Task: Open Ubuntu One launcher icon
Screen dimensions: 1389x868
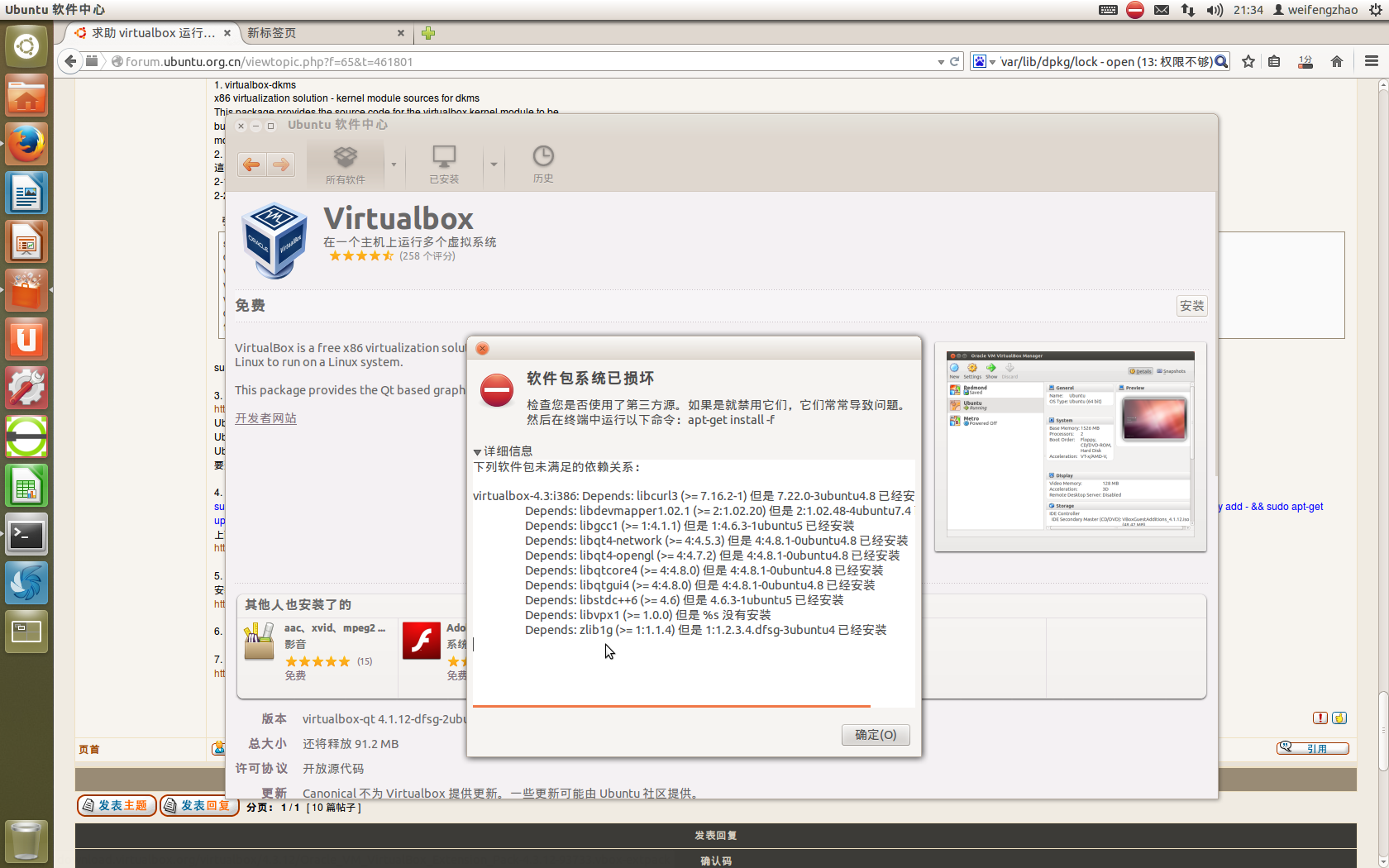Action: click(x=26, y=339)
